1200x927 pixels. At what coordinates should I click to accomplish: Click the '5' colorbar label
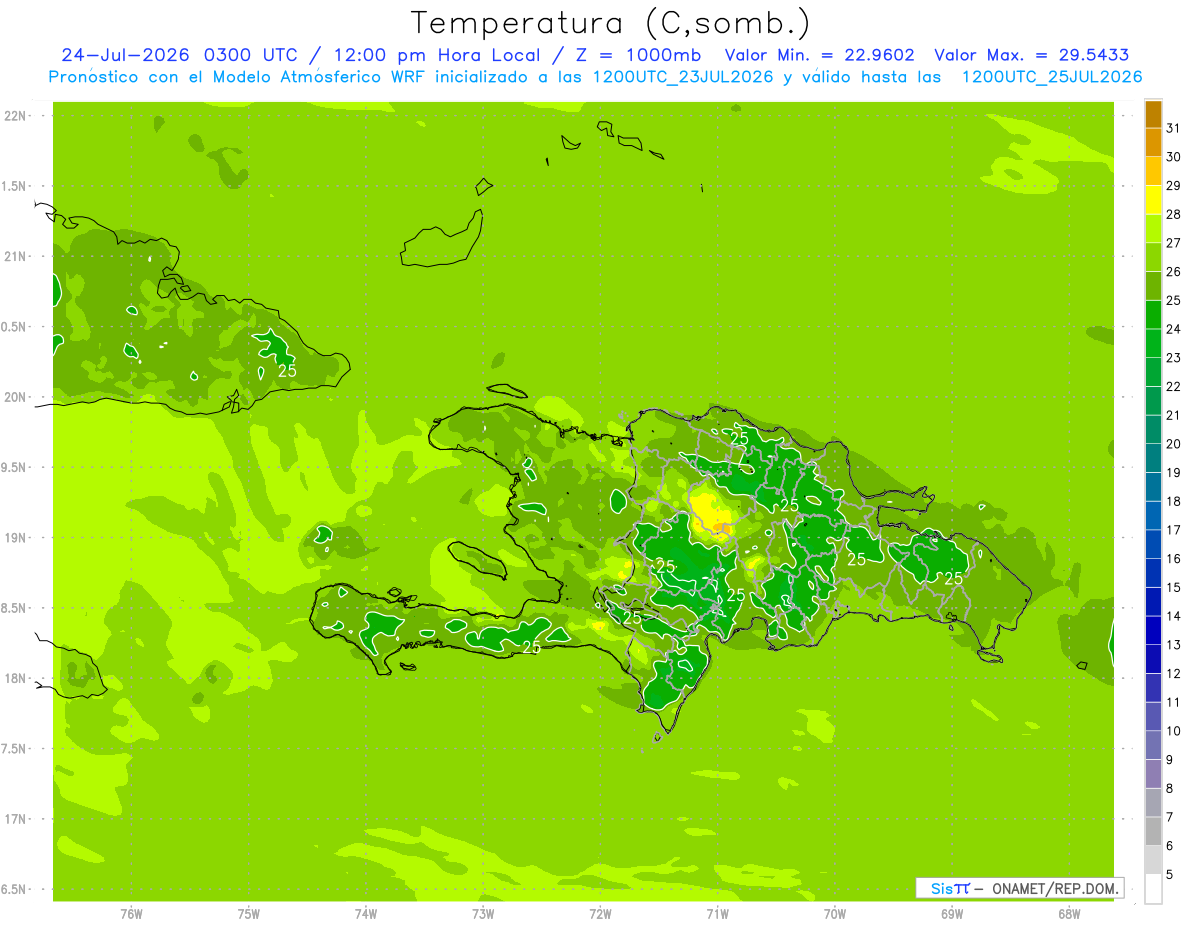(1170, 874)
